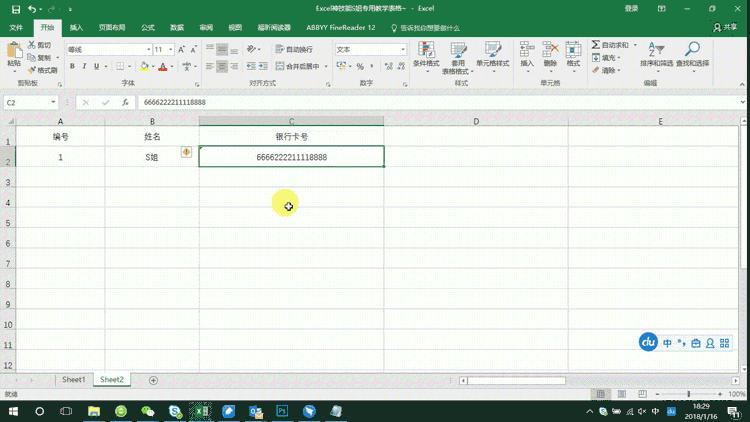Open Find and Select (查找和选择) magnifier
This screenshot has height=422, width=750.
(x=693, y=56)
